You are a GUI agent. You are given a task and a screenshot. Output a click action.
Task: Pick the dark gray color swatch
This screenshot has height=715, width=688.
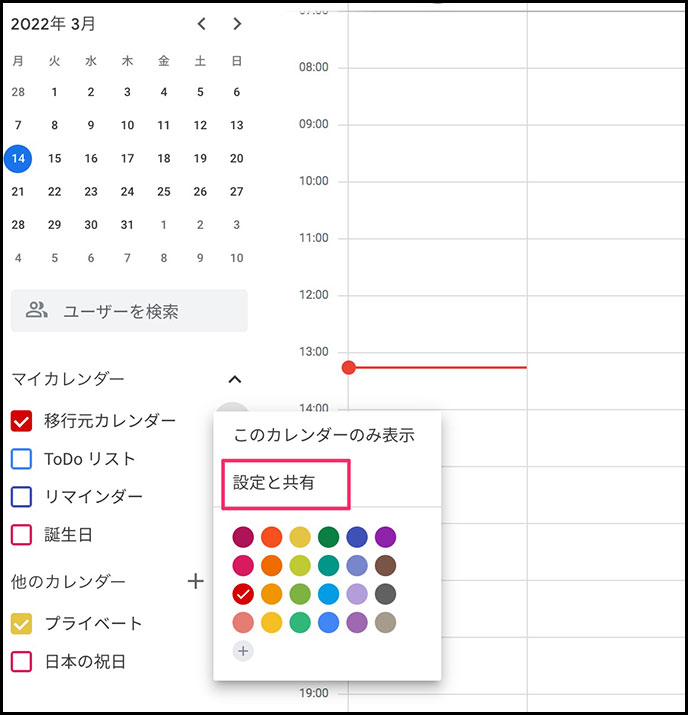385,594
